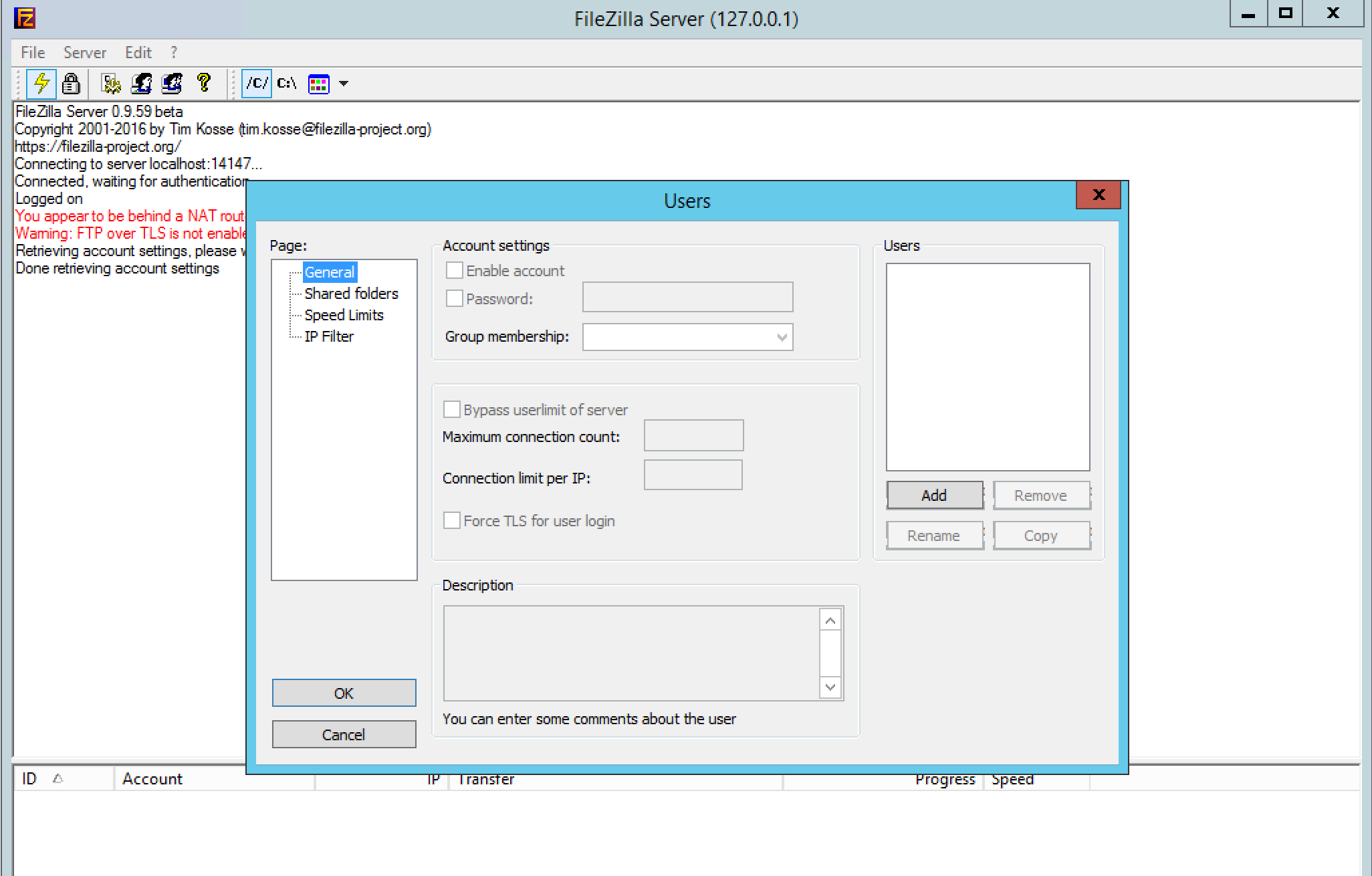Sort connections by the ID column header
Image resolution: width=1372 pixels, height=876 pixels.
64,779
